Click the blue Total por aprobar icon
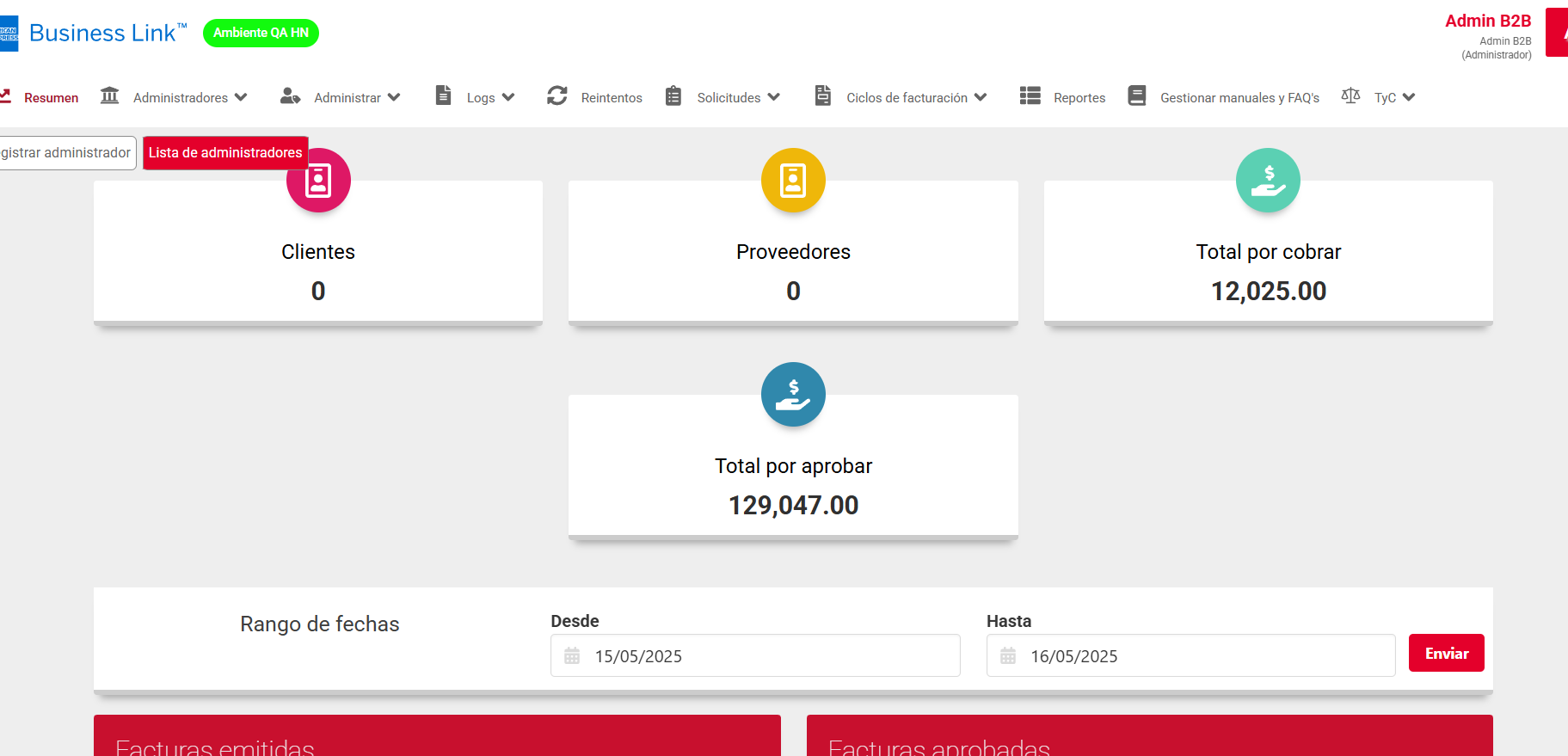 pos(793,395)
